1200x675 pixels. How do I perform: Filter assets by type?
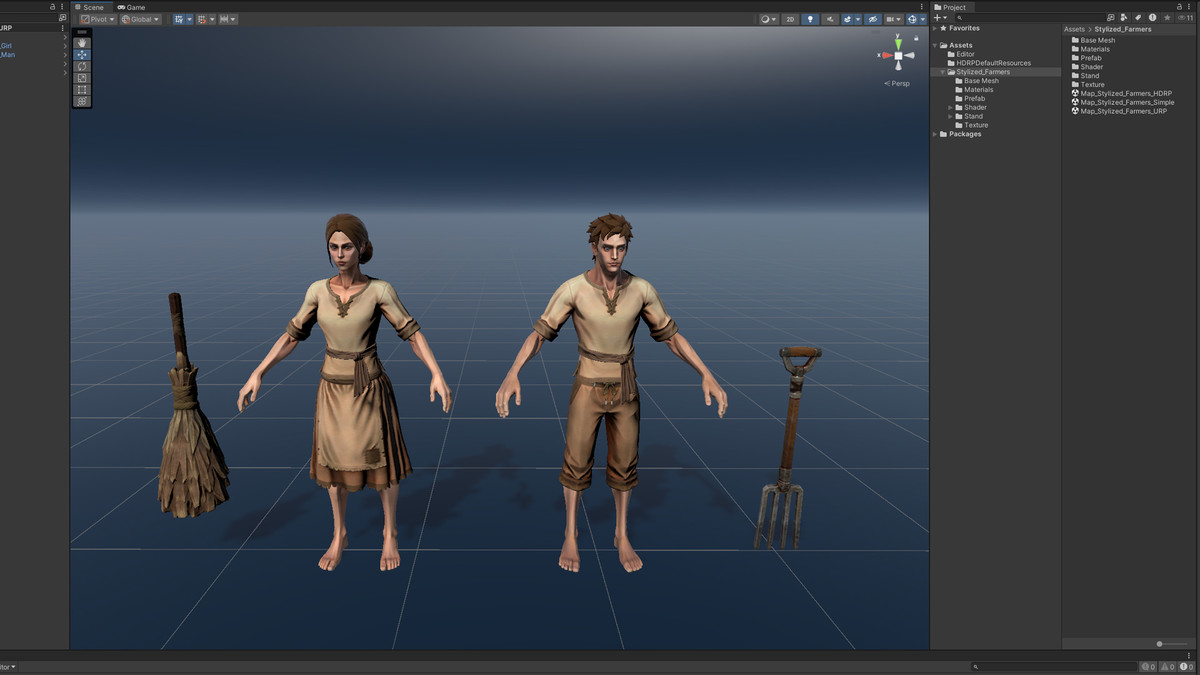click(x=1123, y=18)
